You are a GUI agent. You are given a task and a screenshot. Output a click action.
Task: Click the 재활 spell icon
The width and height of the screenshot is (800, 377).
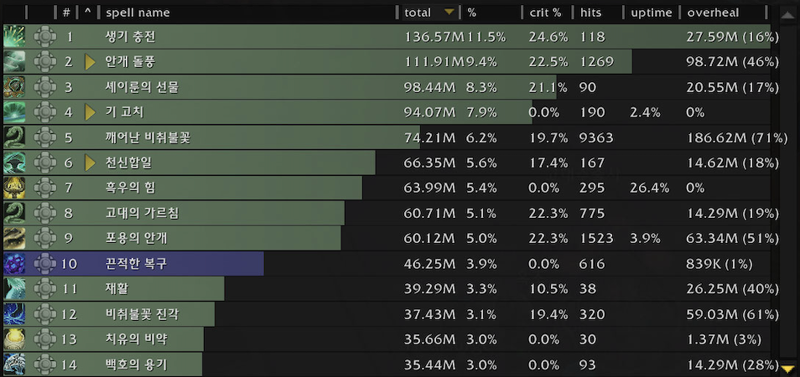14,289
